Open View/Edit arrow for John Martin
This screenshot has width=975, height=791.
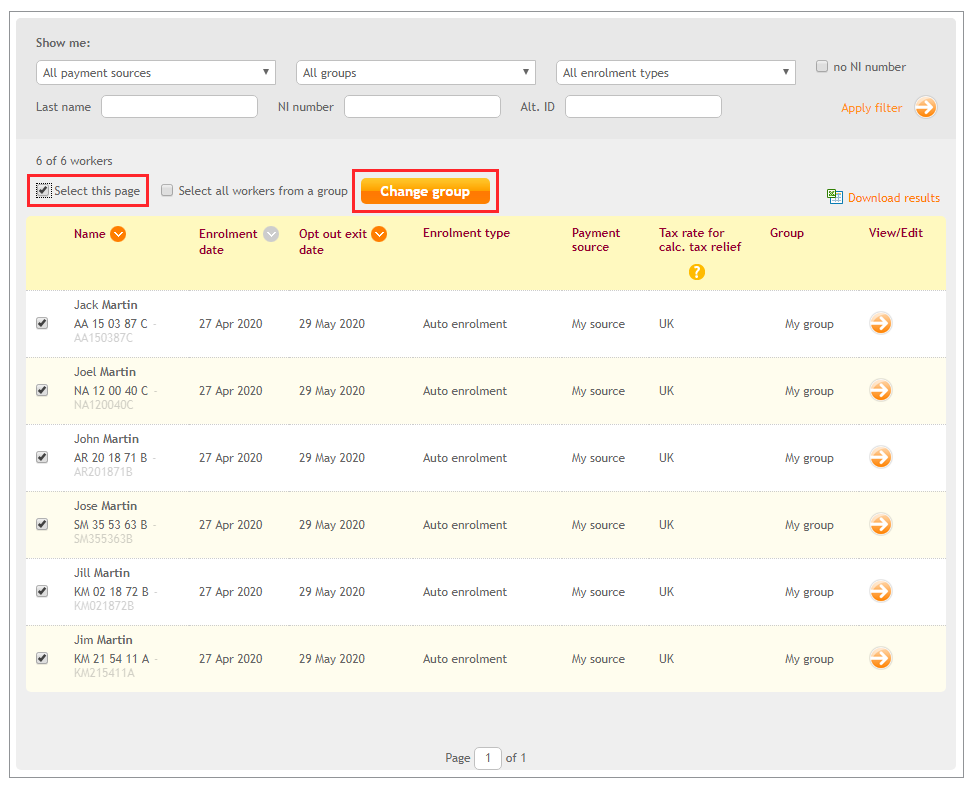[x=880, y=458]
